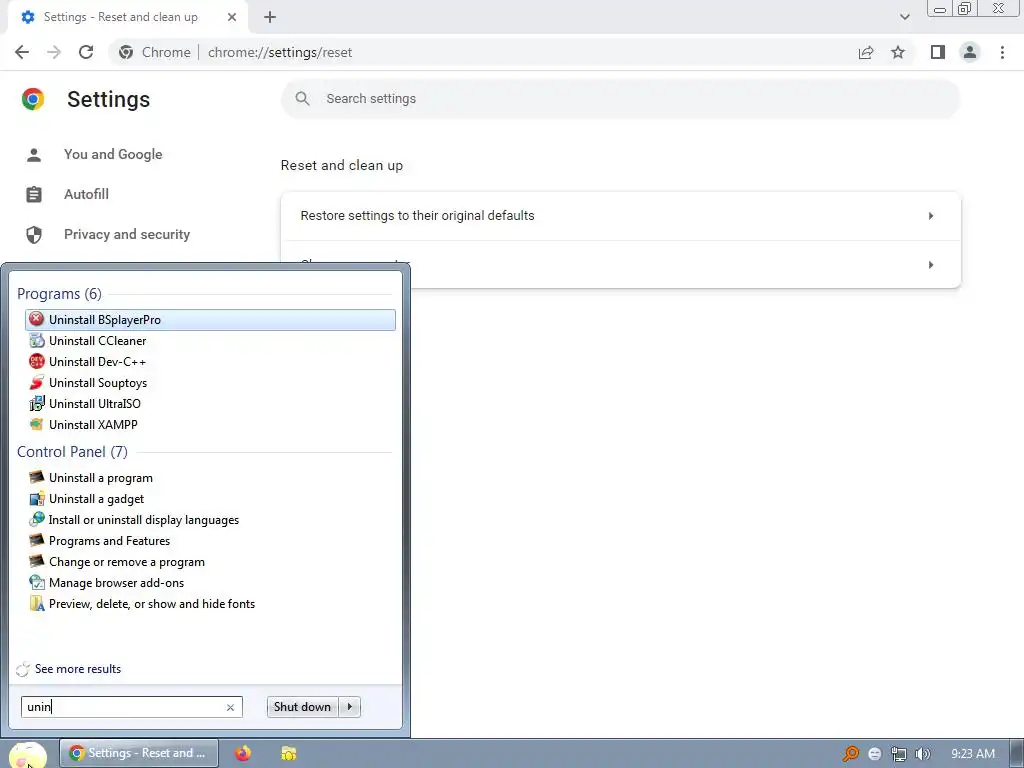Screen dimensions: 1024x768
Task: Open a new tab with plus button
Action: 270,18
